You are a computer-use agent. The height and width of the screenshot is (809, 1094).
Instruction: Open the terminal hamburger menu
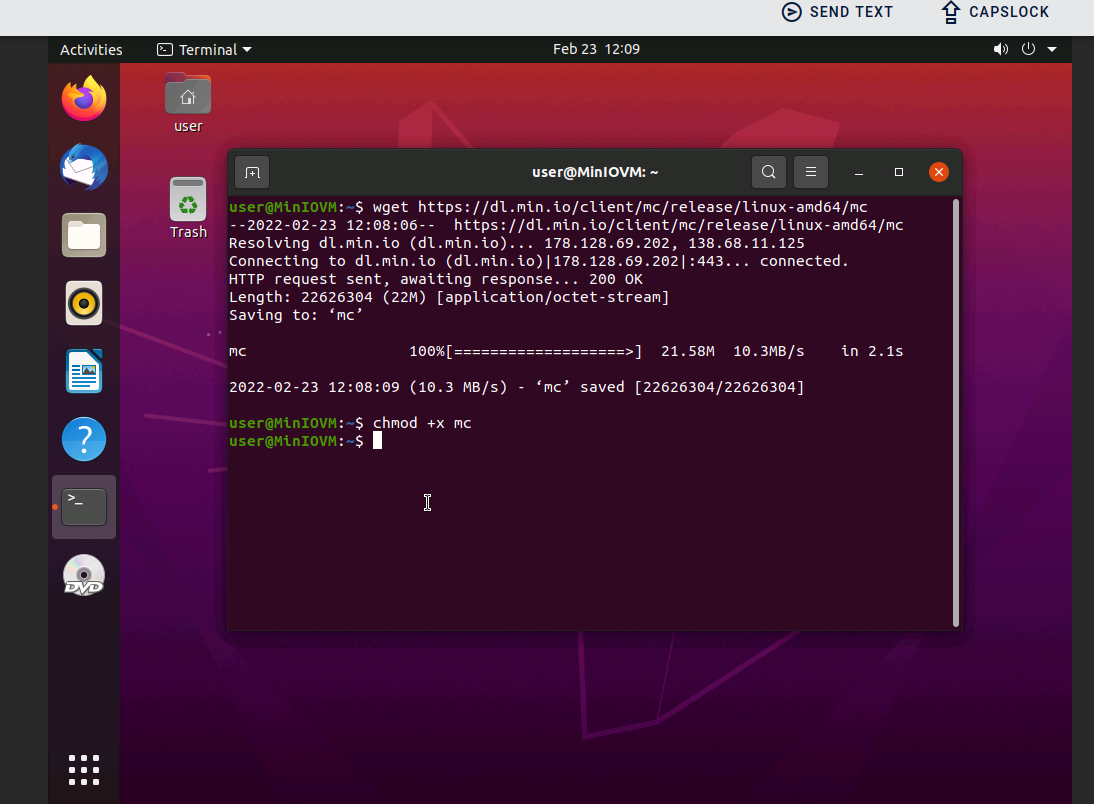pyautogui.click(x=812, y=172)
